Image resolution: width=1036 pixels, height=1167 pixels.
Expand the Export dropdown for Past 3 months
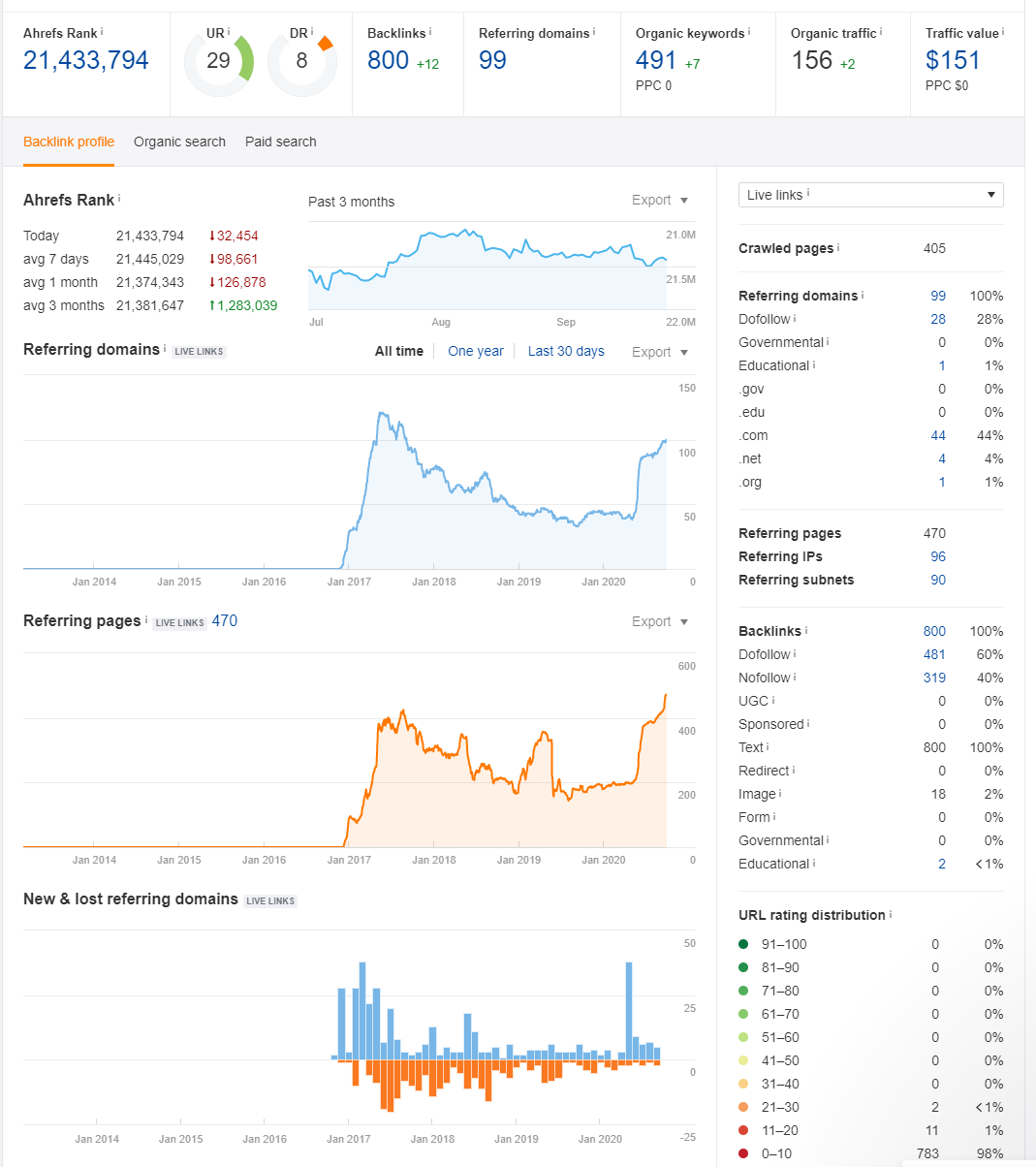pyautogui.click(x=659, y=200)
